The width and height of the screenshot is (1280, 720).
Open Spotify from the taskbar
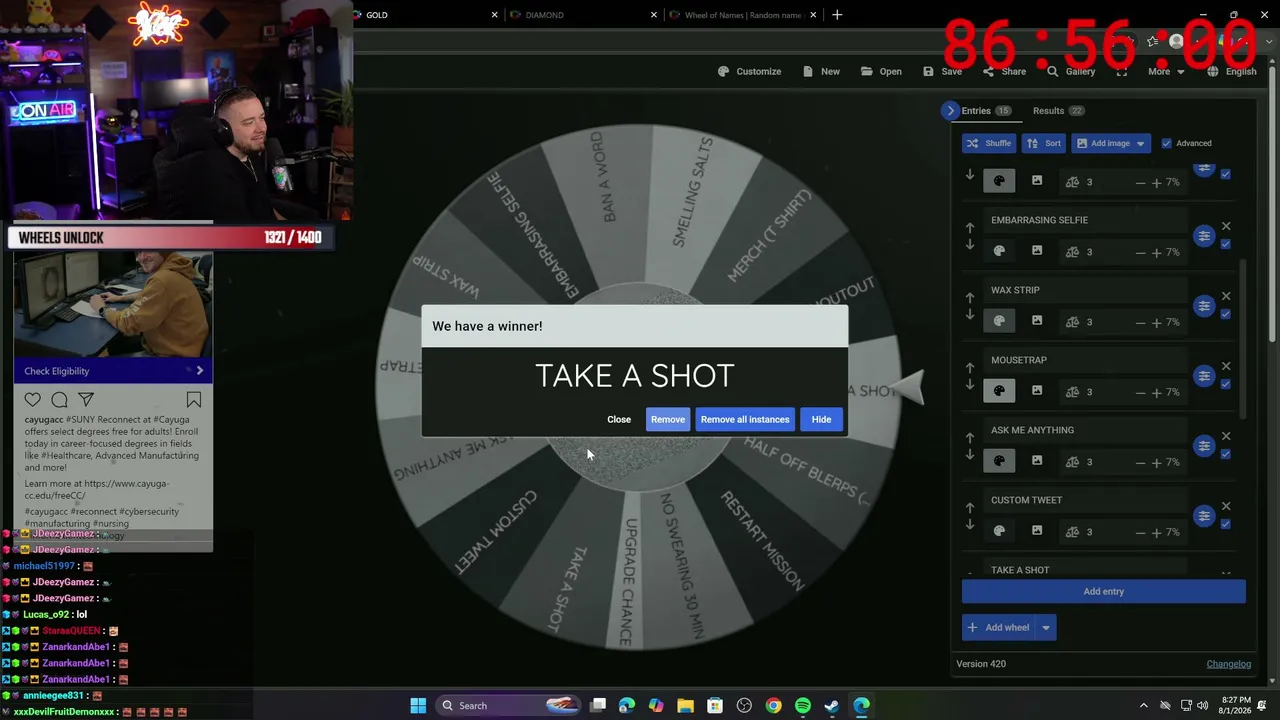[803, 706]
